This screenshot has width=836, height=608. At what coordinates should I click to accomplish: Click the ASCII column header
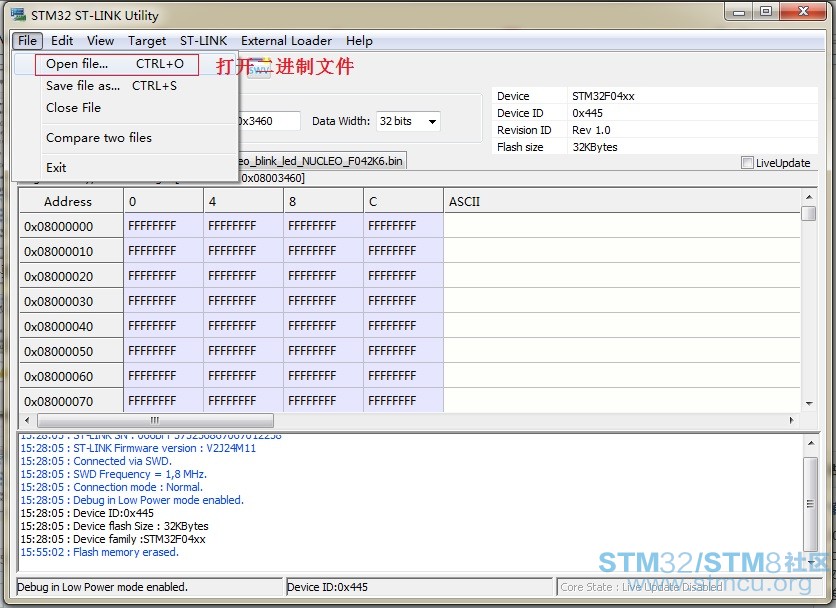coord(622,202)
